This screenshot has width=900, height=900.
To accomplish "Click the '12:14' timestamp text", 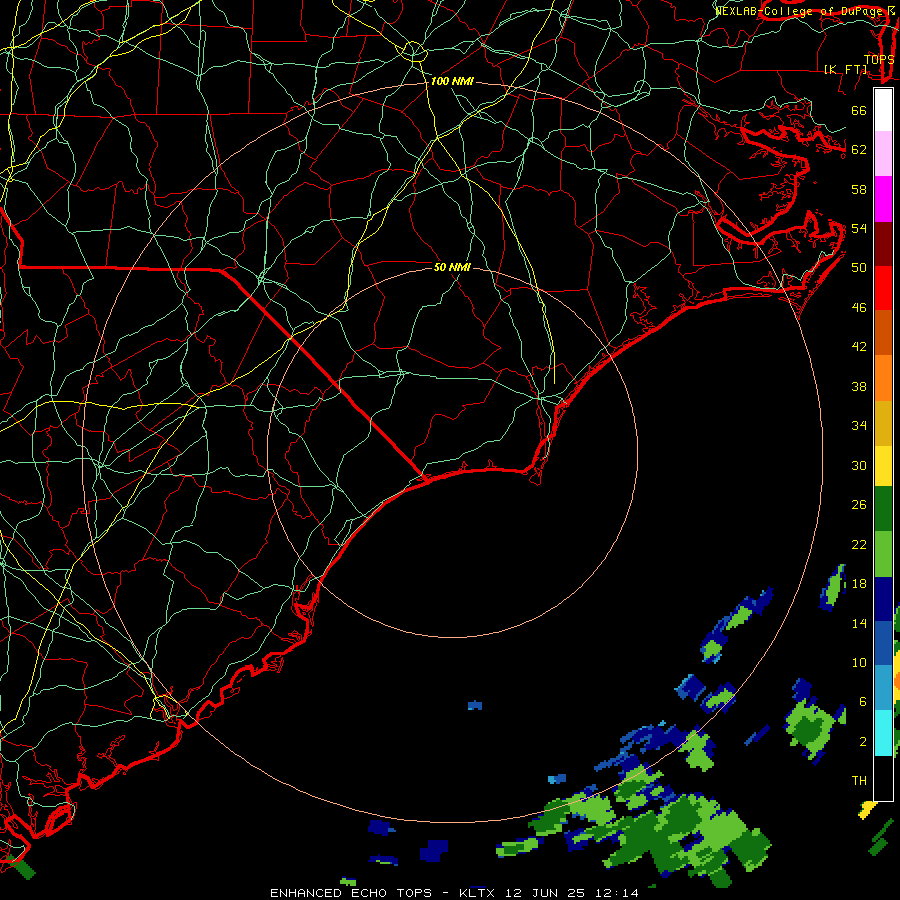I will click(618, 893).
